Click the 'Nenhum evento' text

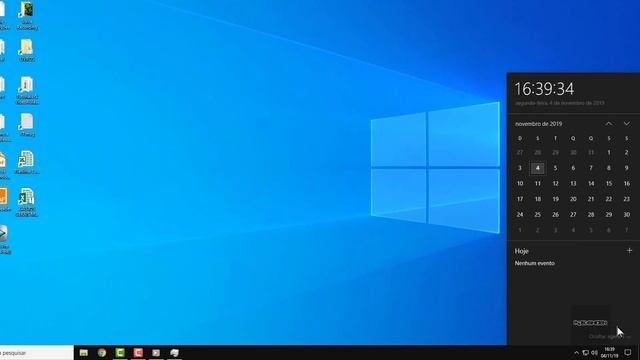pos(535,263)
